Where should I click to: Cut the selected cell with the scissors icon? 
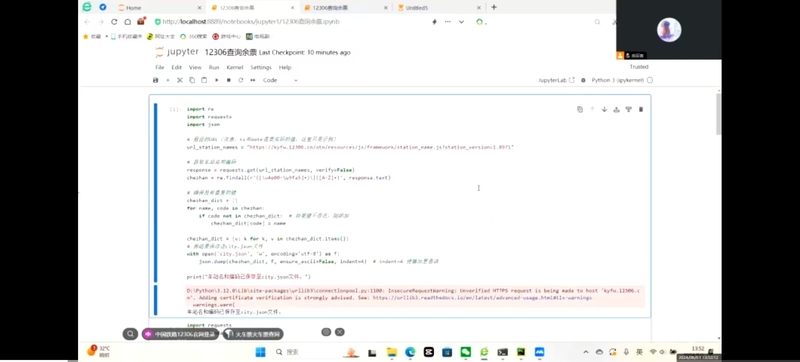[180, 80]
